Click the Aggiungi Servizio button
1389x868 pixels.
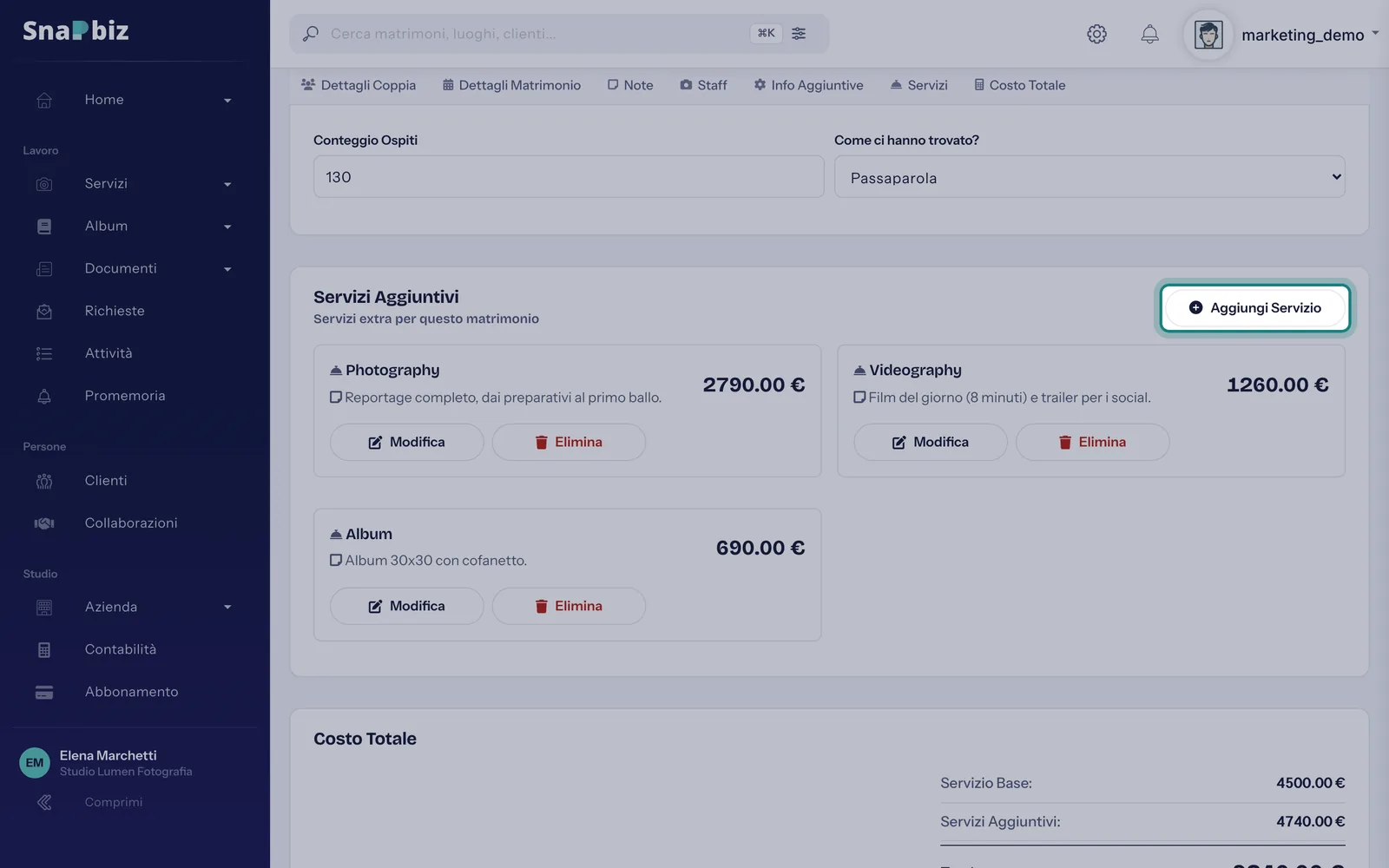coord(1254,308)
